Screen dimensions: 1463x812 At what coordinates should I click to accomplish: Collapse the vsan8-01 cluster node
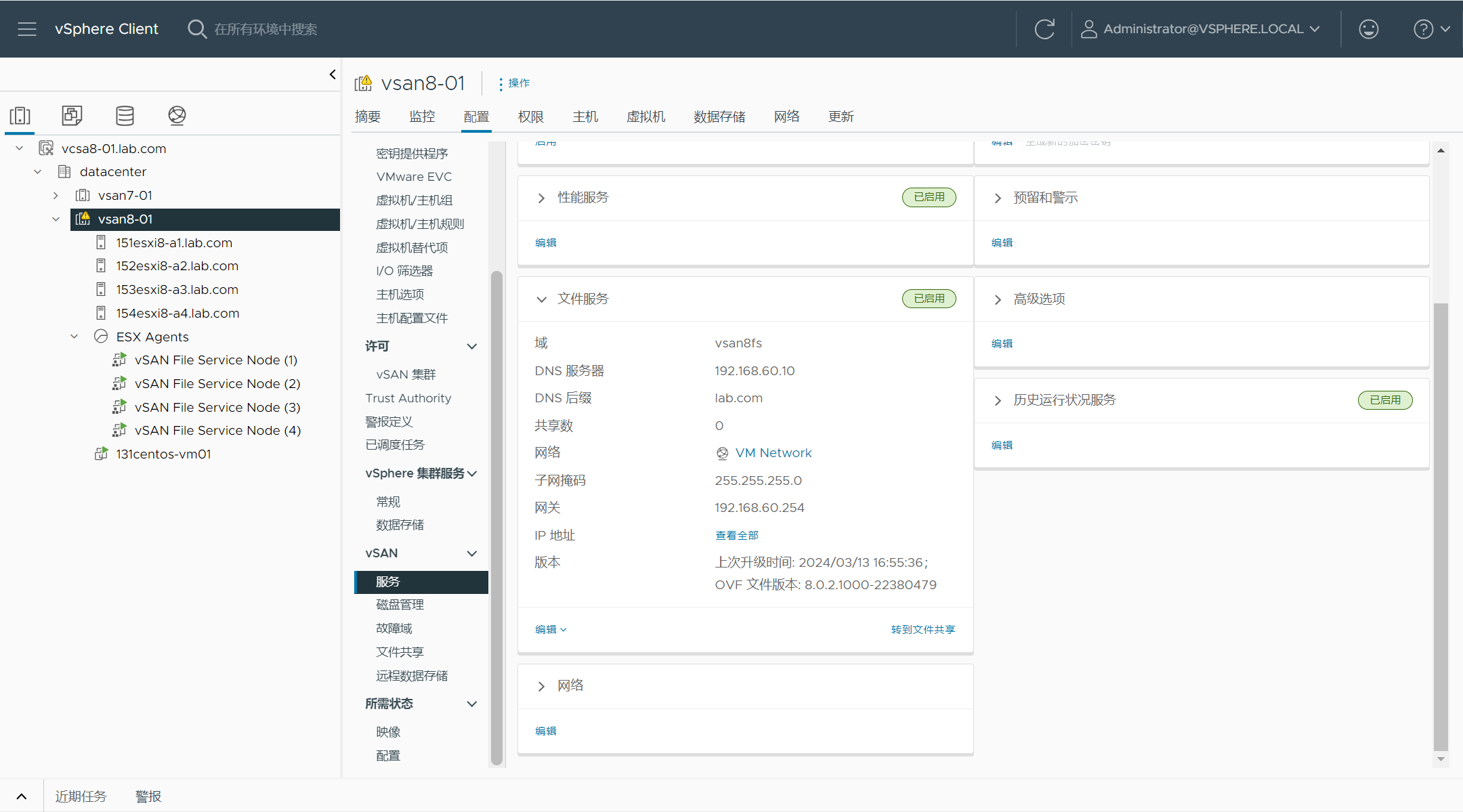[56, 219]
